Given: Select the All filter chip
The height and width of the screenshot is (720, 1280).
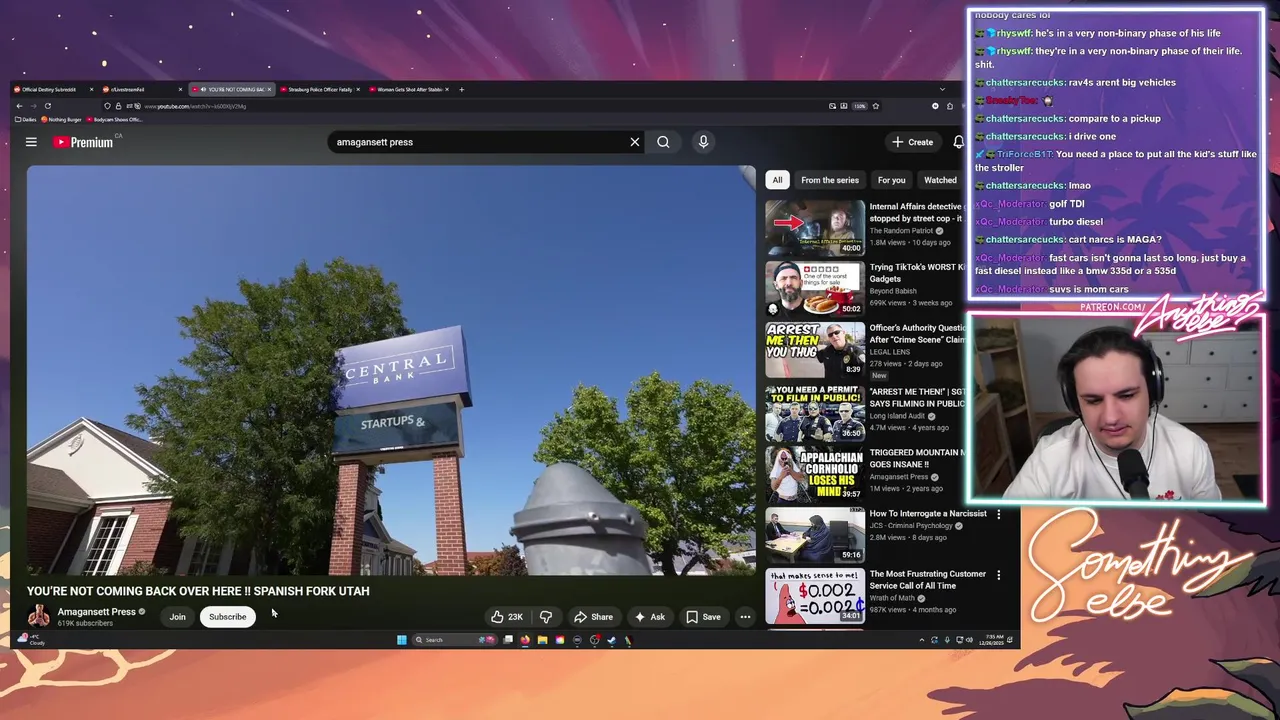Looking at the screenshot, I should [777, 180].
